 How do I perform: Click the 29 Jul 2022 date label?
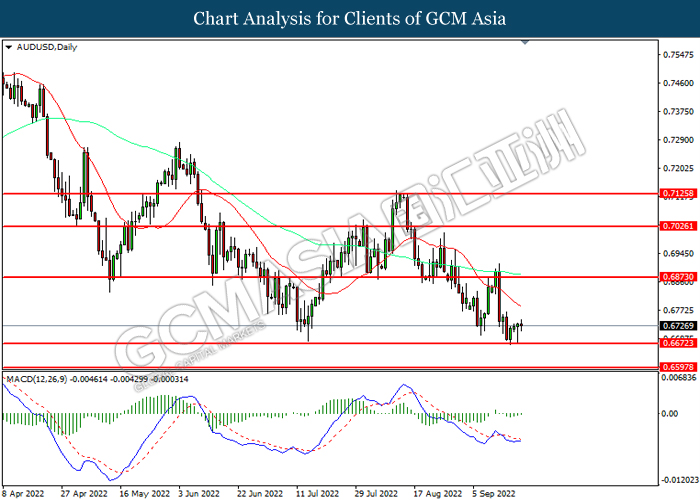click(x=376, y=494)
